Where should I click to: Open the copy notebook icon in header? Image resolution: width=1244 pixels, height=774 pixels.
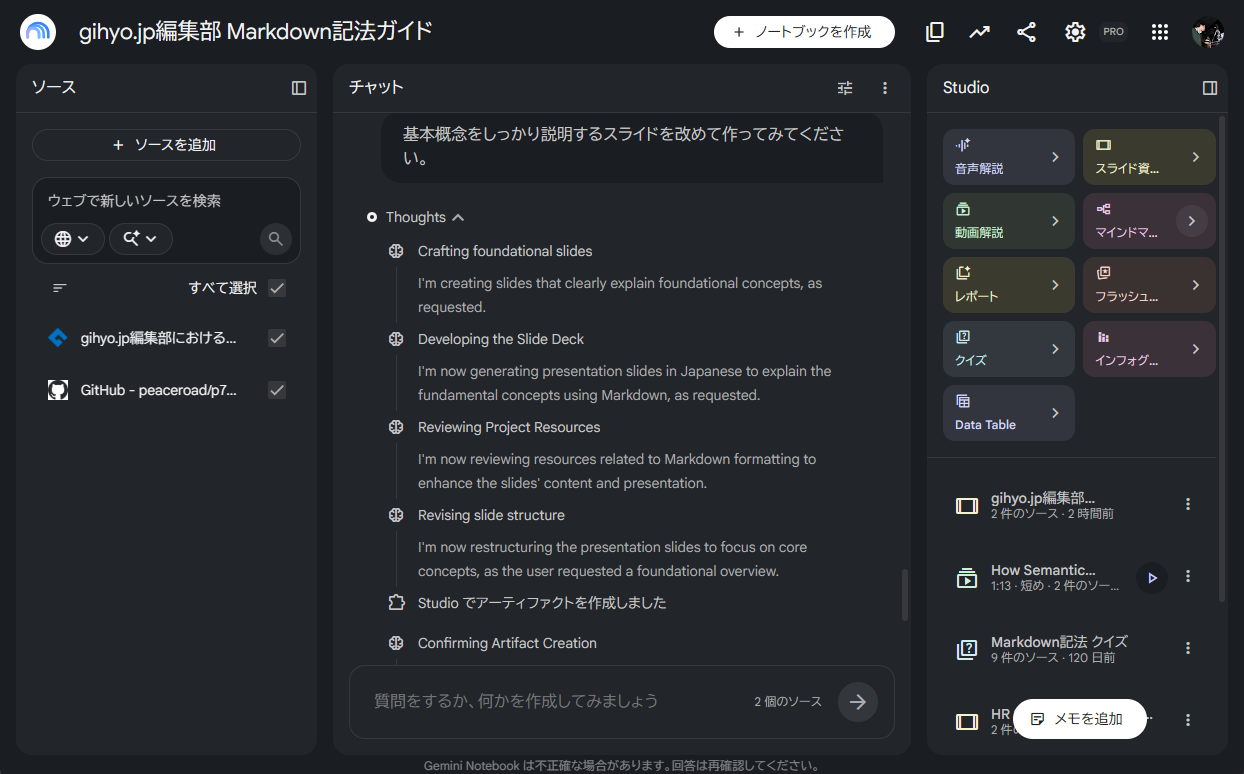935,32
